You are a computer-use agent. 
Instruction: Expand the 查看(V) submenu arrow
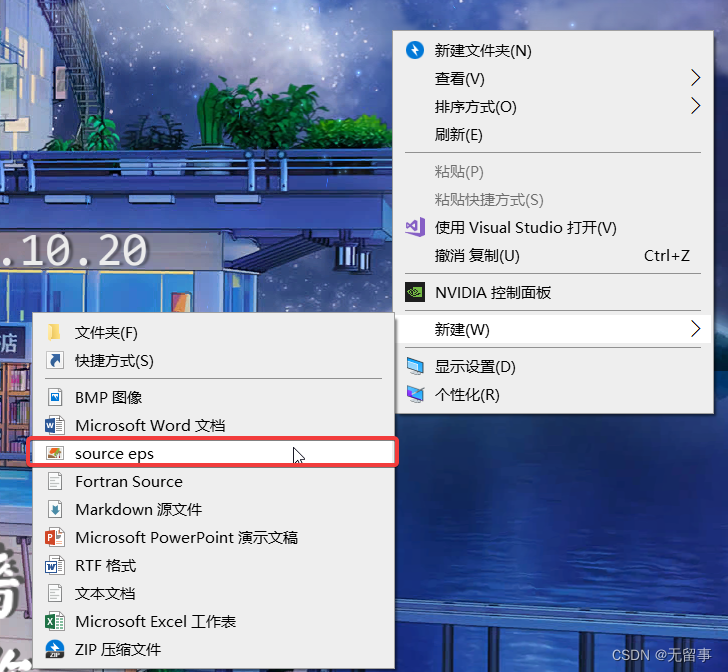(x=695, y=78)
